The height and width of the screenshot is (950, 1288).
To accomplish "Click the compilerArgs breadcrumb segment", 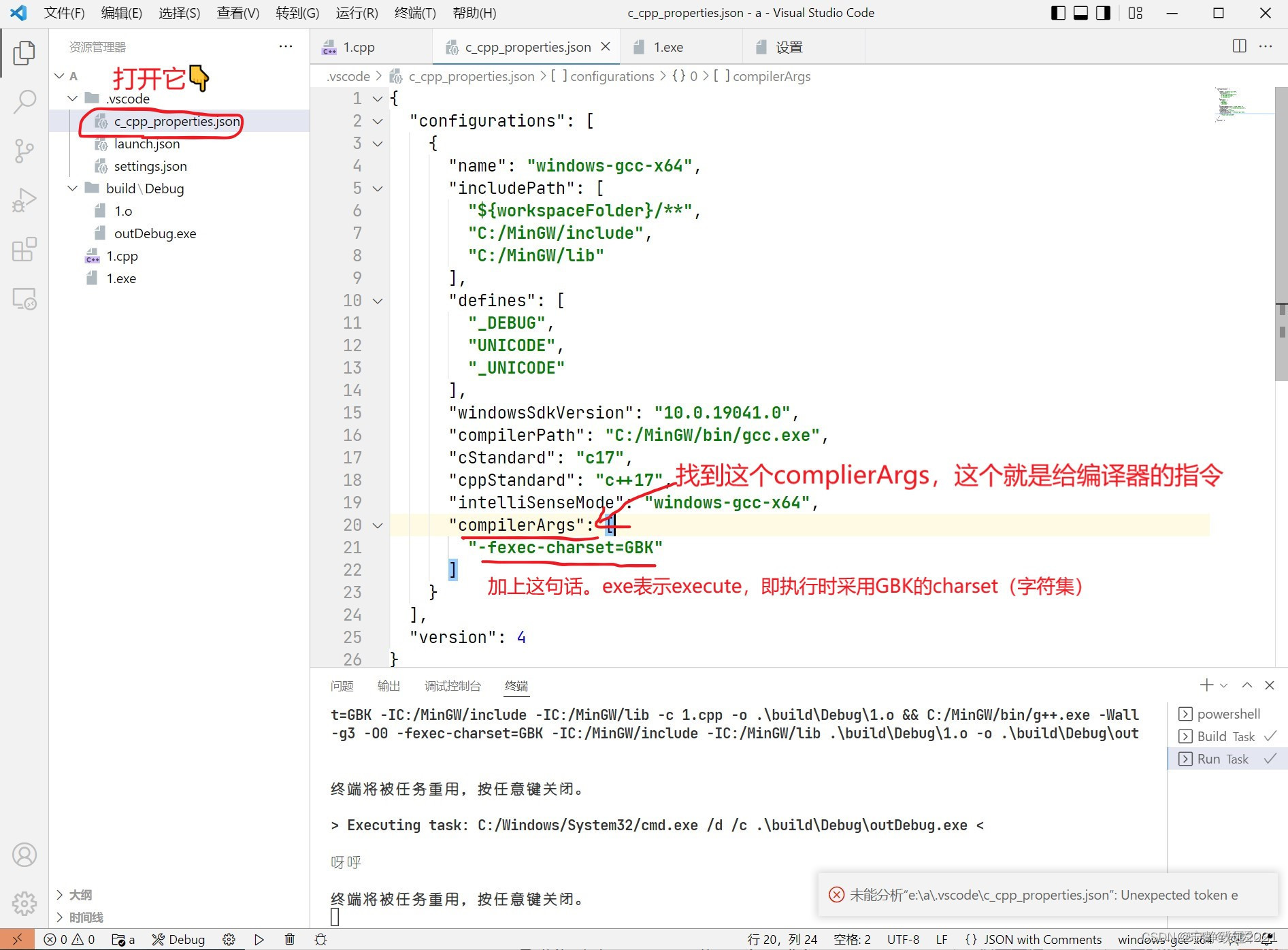I will pyautogui.click(x=763, y=76).
